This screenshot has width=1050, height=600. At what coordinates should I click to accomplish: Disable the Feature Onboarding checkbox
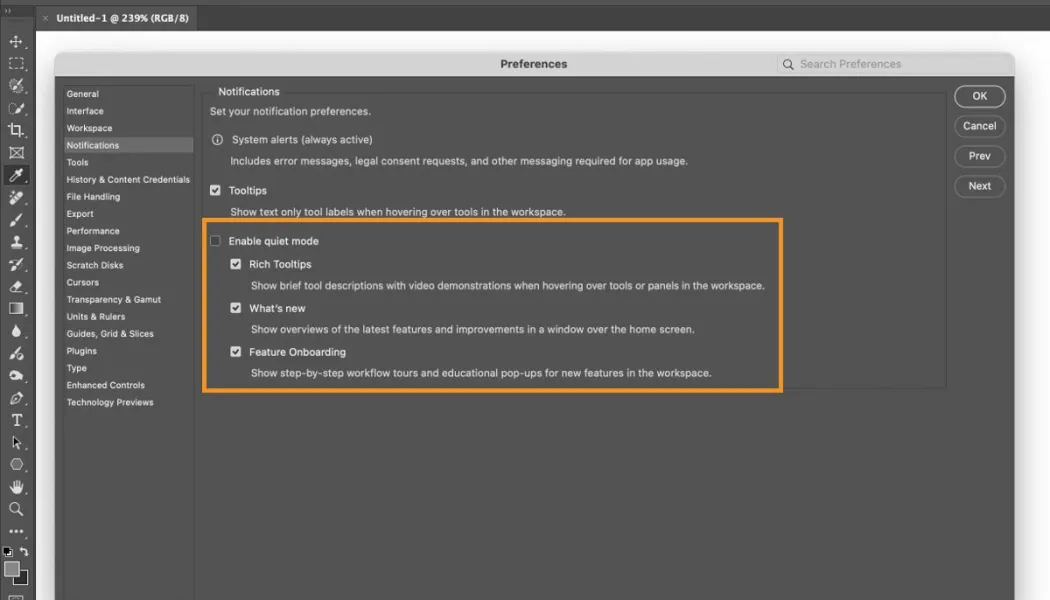point(236,352)
